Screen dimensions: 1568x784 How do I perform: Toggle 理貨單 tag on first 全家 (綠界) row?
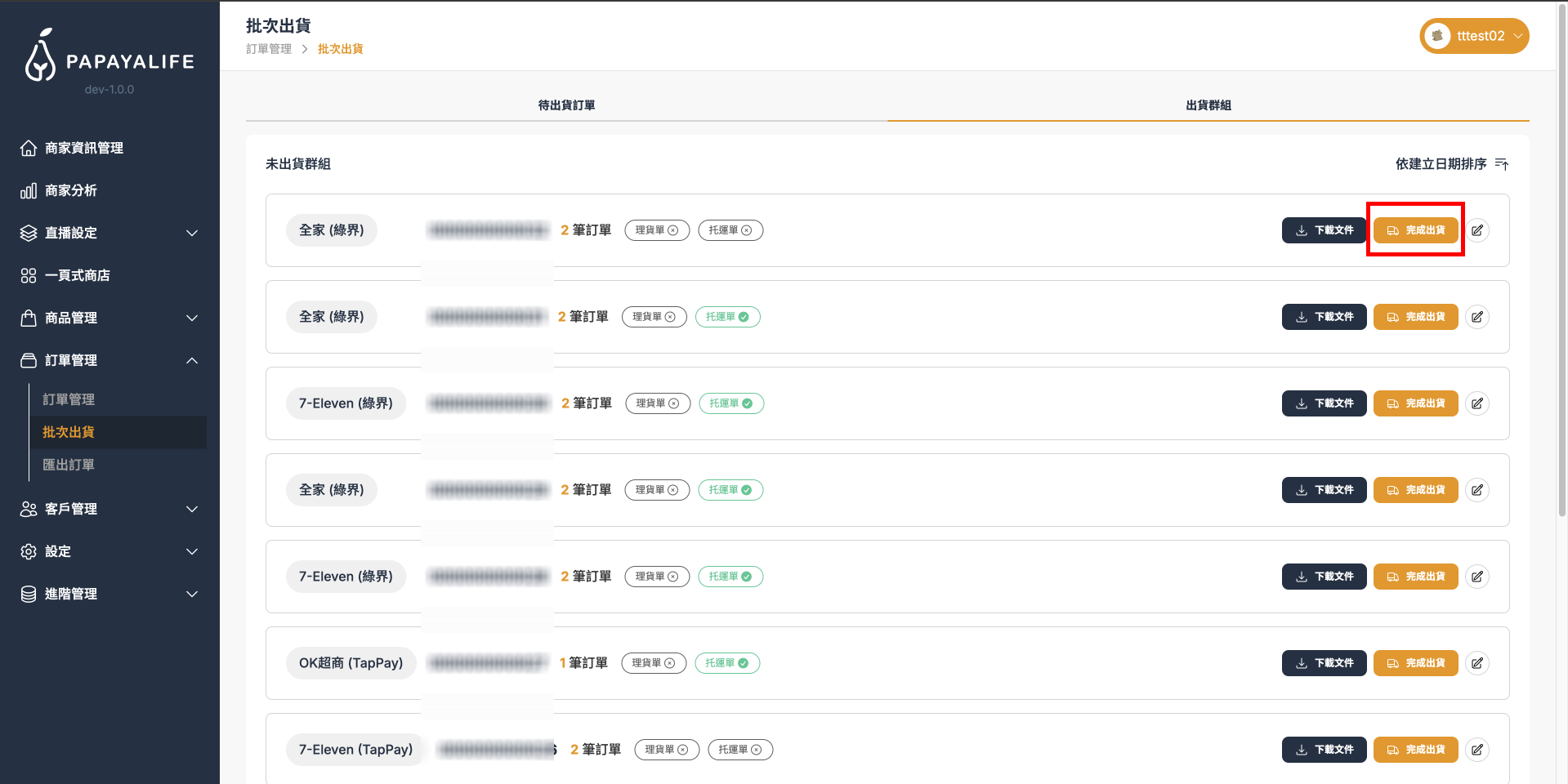point(656,230)
